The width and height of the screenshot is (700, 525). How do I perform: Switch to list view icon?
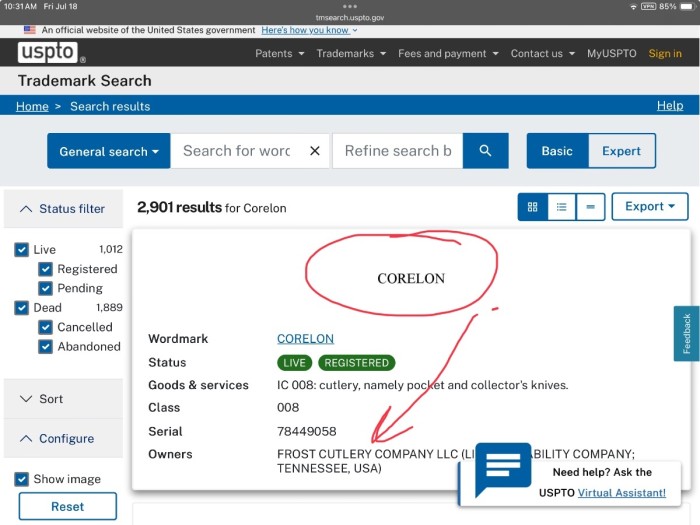coord(562,207)
